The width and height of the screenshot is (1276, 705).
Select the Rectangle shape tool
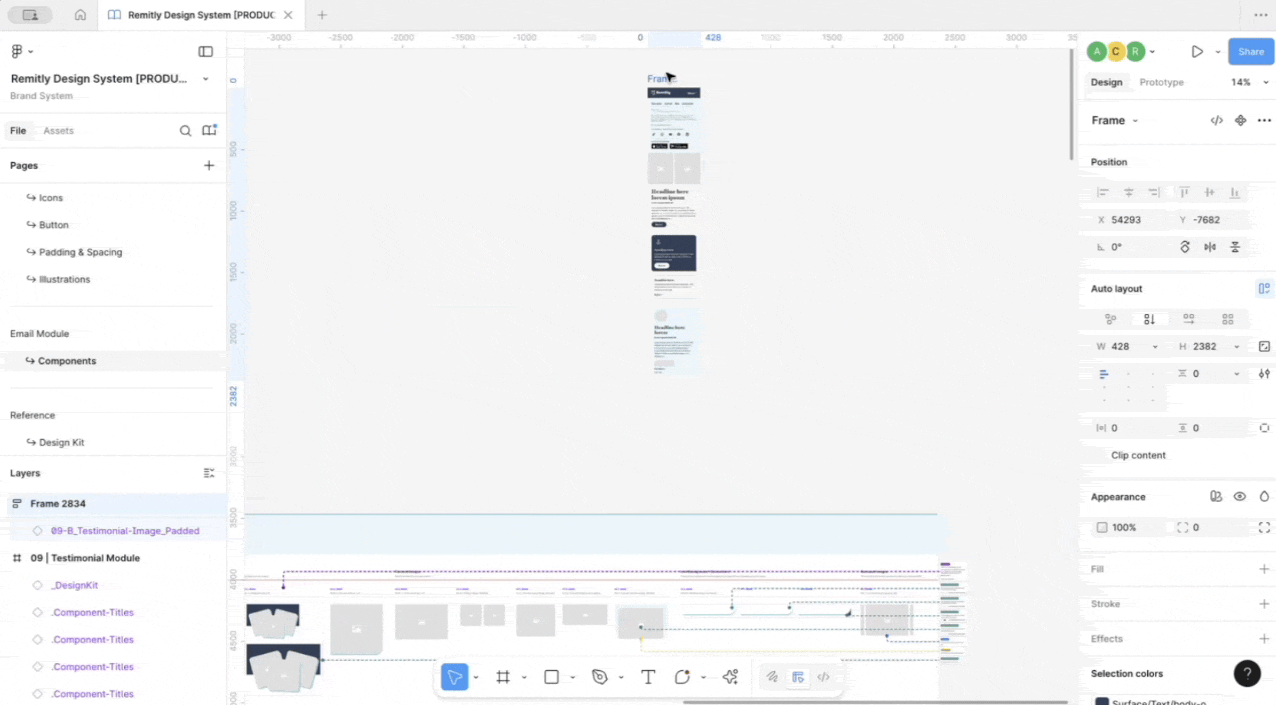(551, 677)
